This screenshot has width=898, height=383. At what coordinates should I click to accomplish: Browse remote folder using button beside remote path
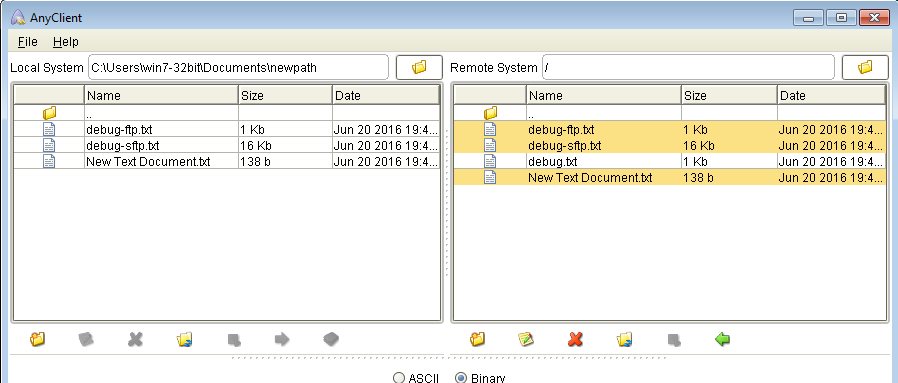pos(865,68)
